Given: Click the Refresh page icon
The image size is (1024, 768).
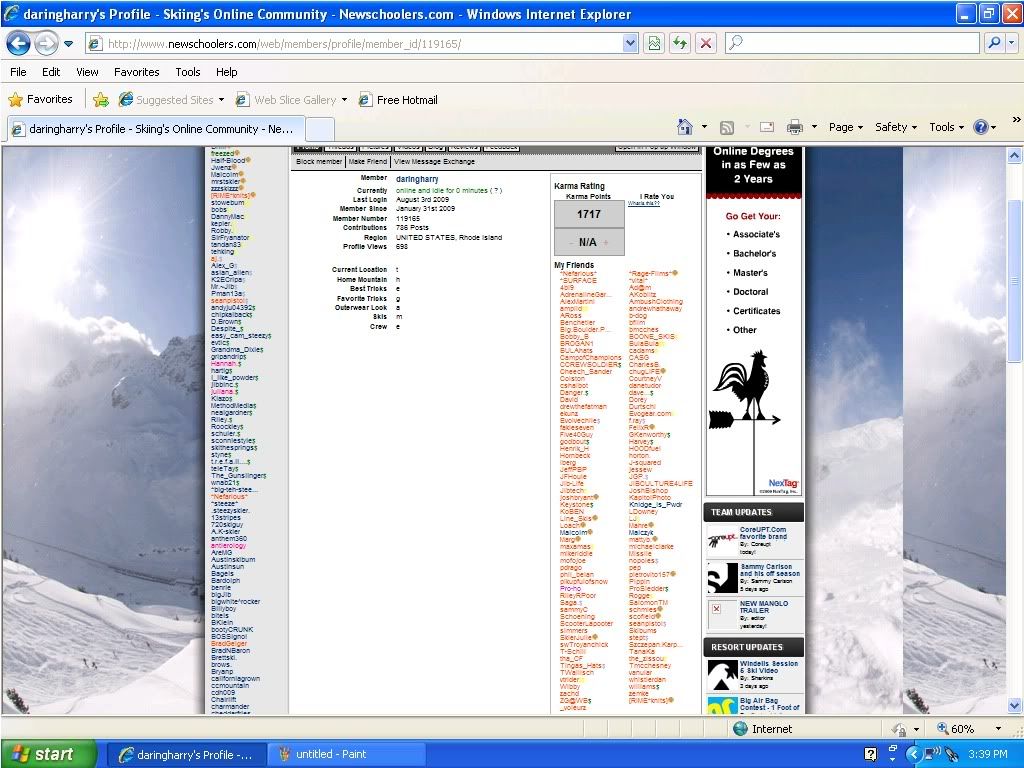Looking at the screenshot, I should [x=680, y=43].
